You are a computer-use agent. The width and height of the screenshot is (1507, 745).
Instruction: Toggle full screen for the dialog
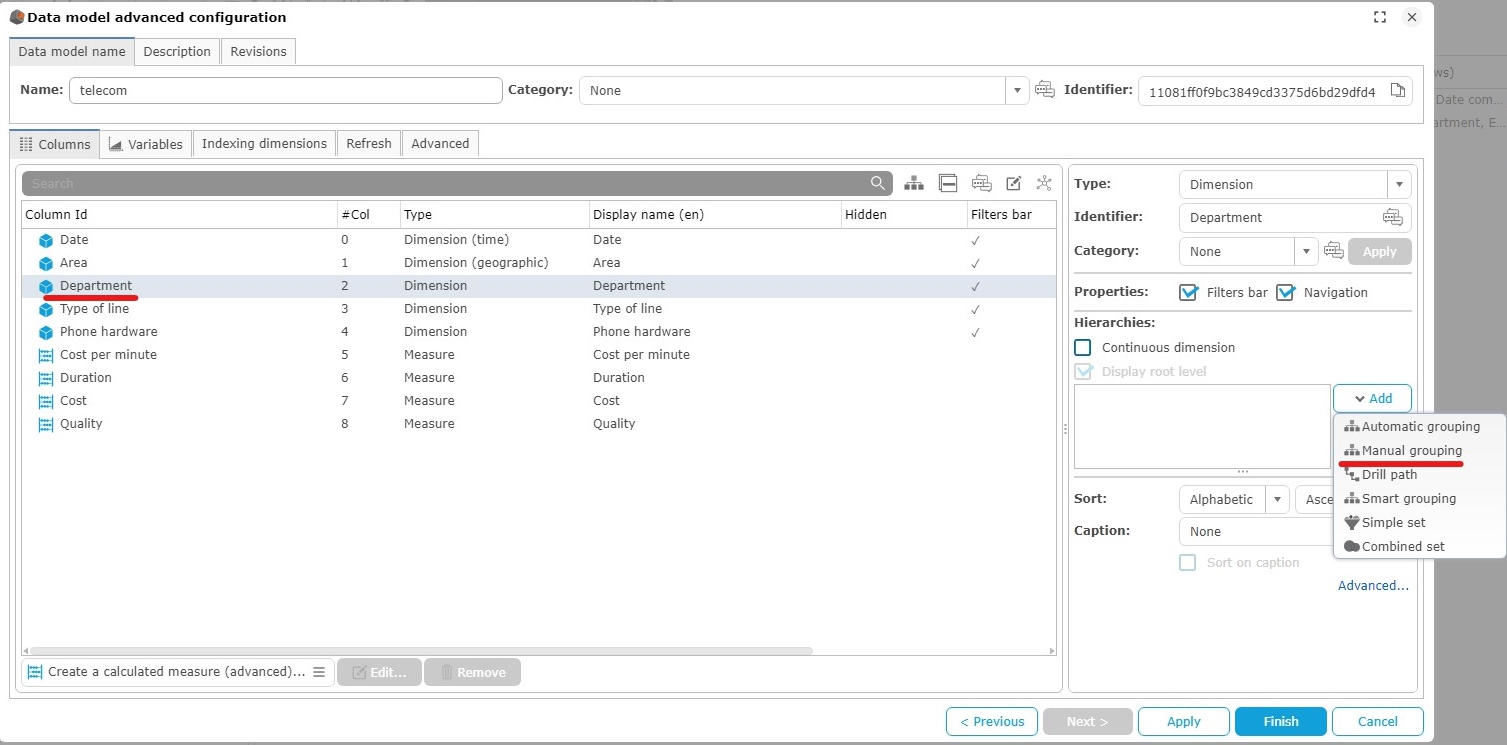1380,17
